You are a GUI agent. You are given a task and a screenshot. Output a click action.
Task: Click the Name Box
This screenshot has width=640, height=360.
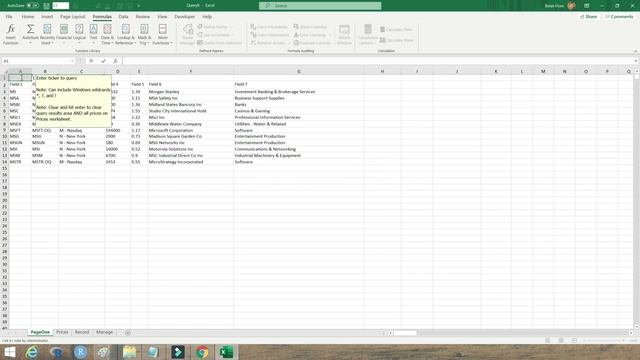(38, 61)
